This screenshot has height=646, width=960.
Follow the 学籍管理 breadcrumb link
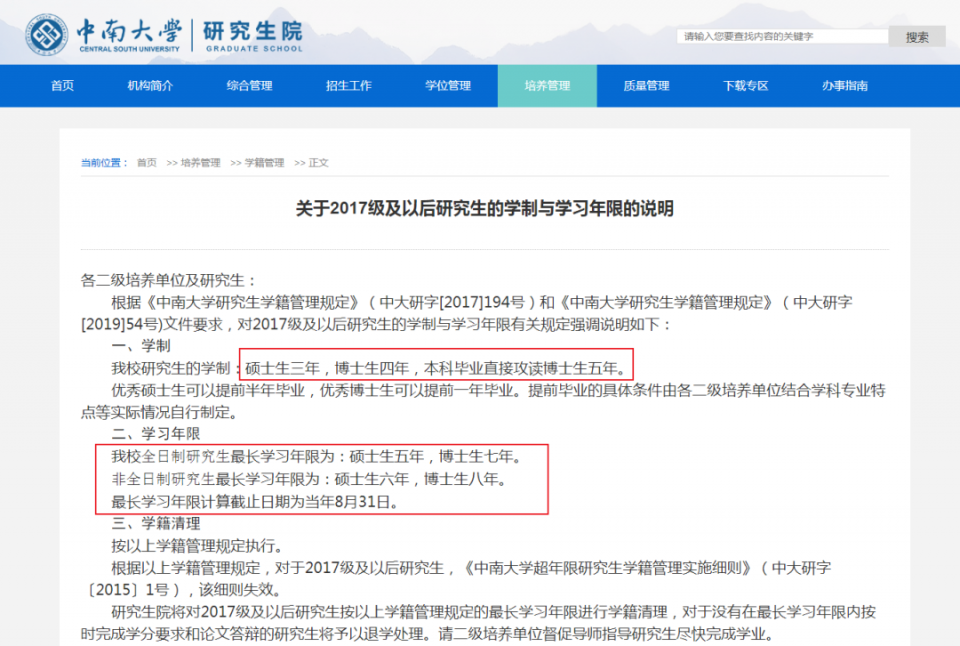(264, 162)
